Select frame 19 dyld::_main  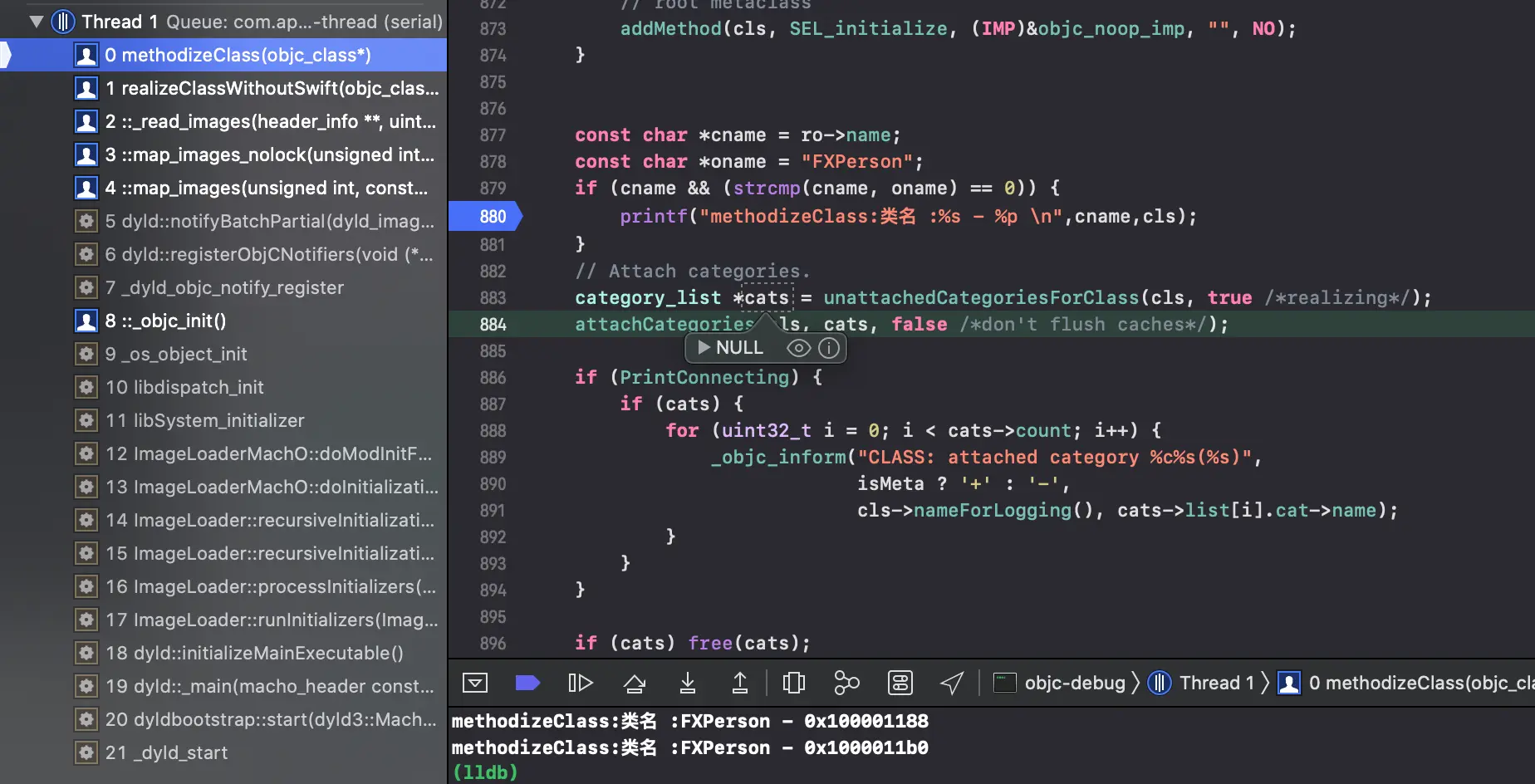(x=223, y=686)
